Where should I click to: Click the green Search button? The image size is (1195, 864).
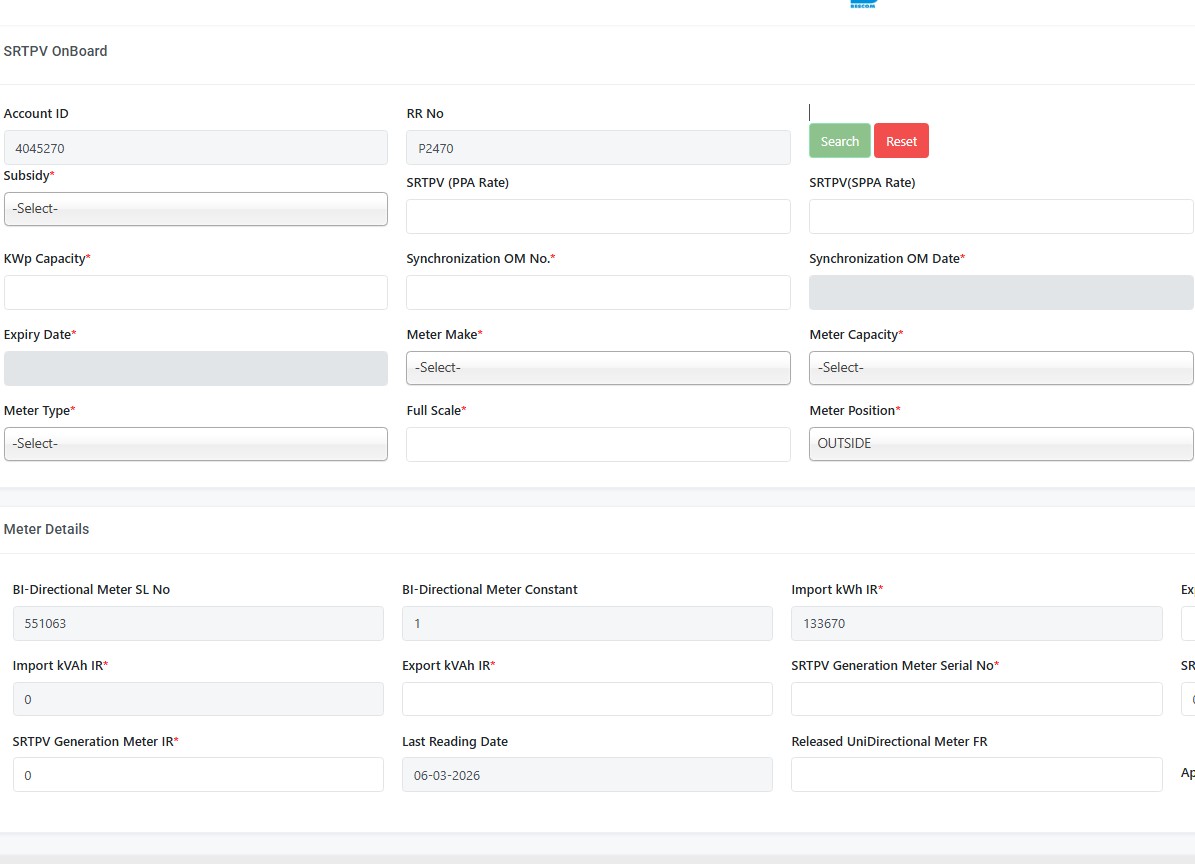pos(839,141)
